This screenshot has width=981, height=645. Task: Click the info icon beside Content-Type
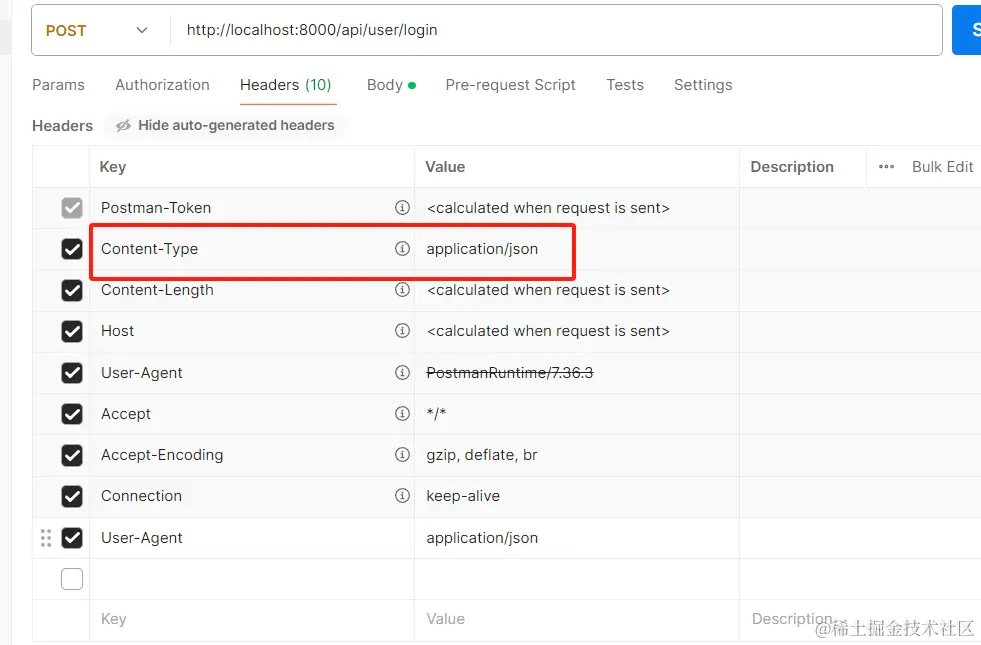[x=402, y=249]
